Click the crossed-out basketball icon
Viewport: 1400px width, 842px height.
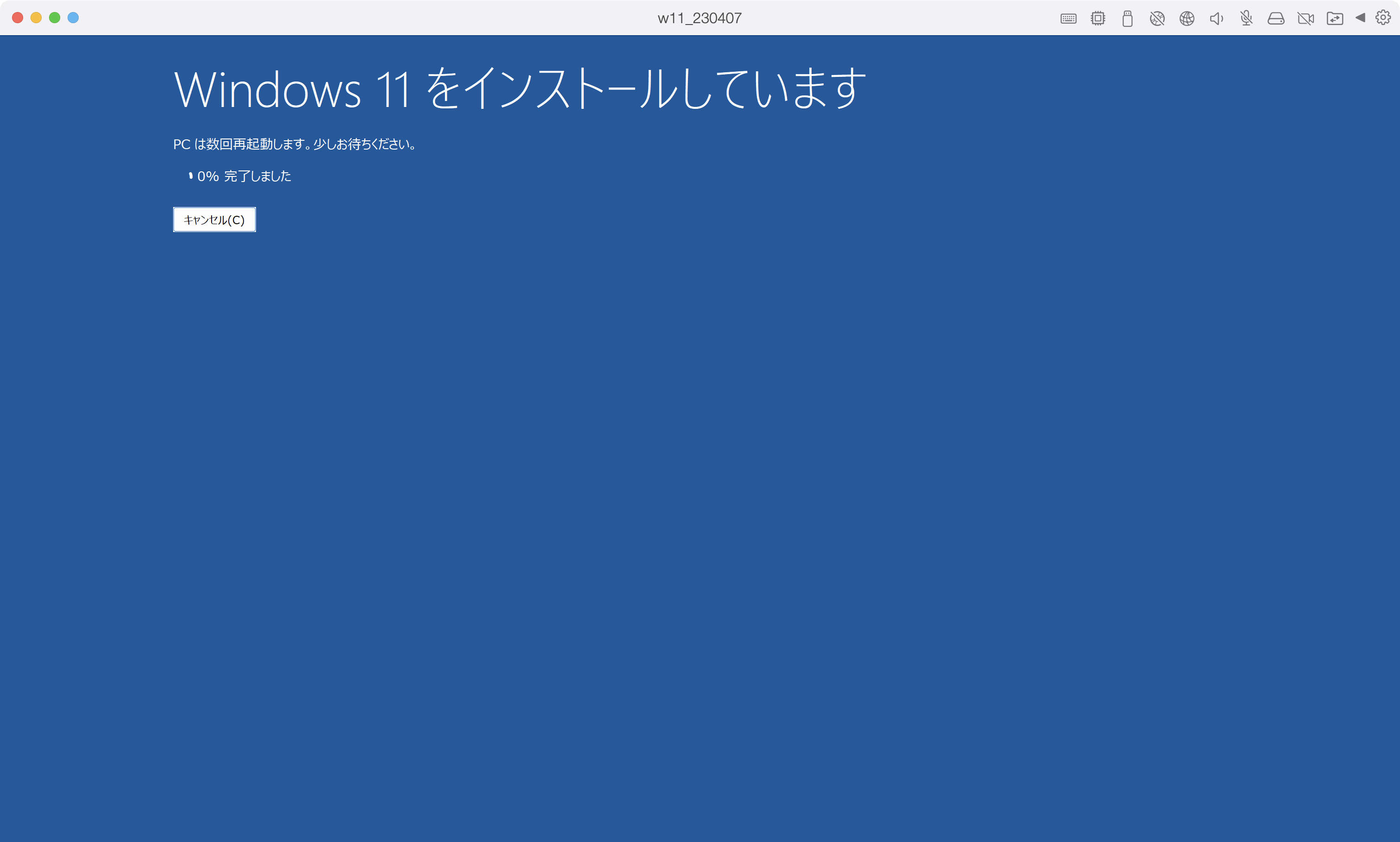1157,19
